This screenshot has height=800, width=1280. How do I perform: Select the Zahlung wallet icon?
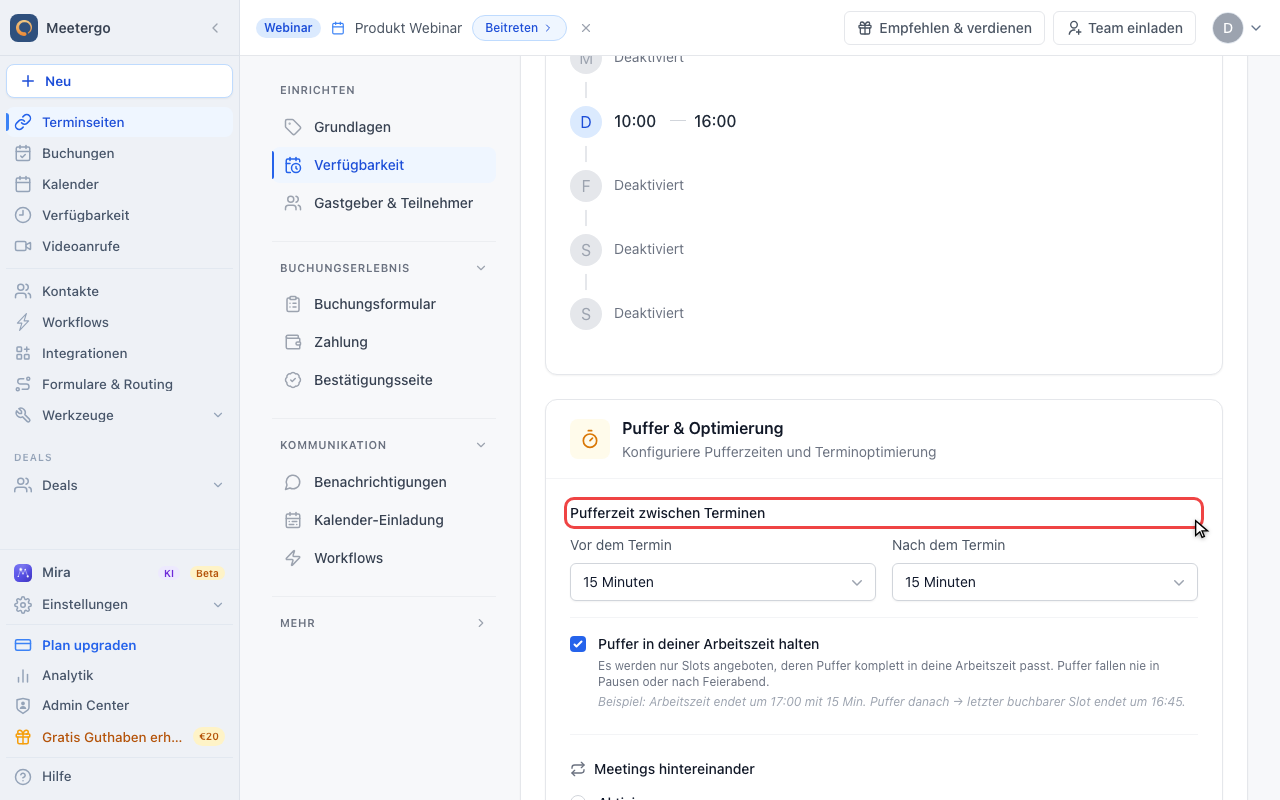pyautogui.click(x=293, y=342)
